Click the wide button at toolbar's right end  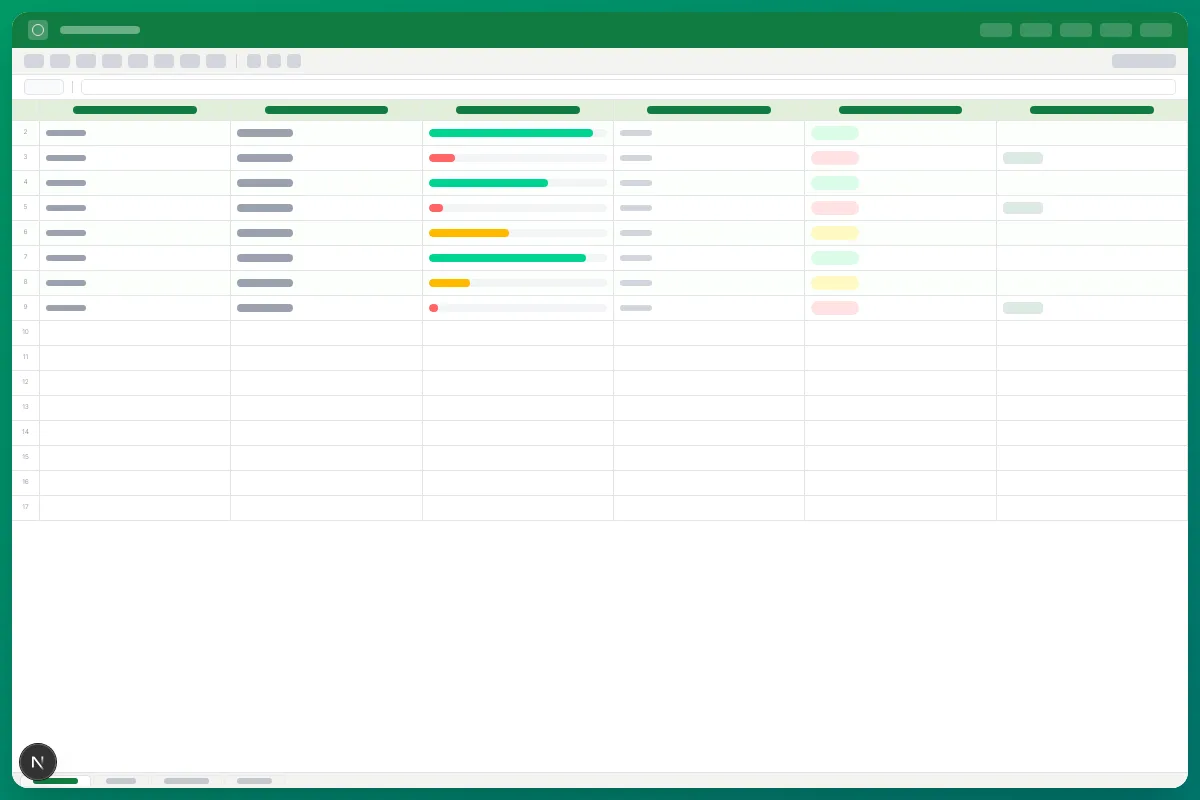1144,61
